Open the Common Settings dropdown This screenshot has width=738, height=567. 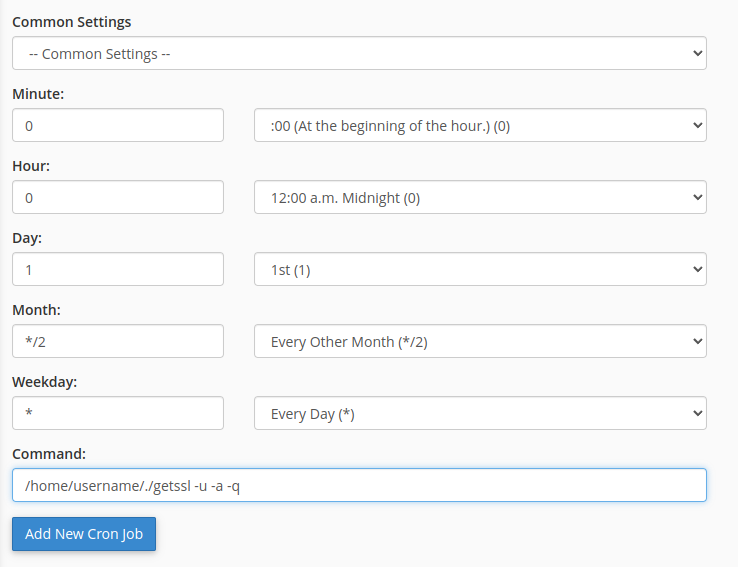[359, 53]
